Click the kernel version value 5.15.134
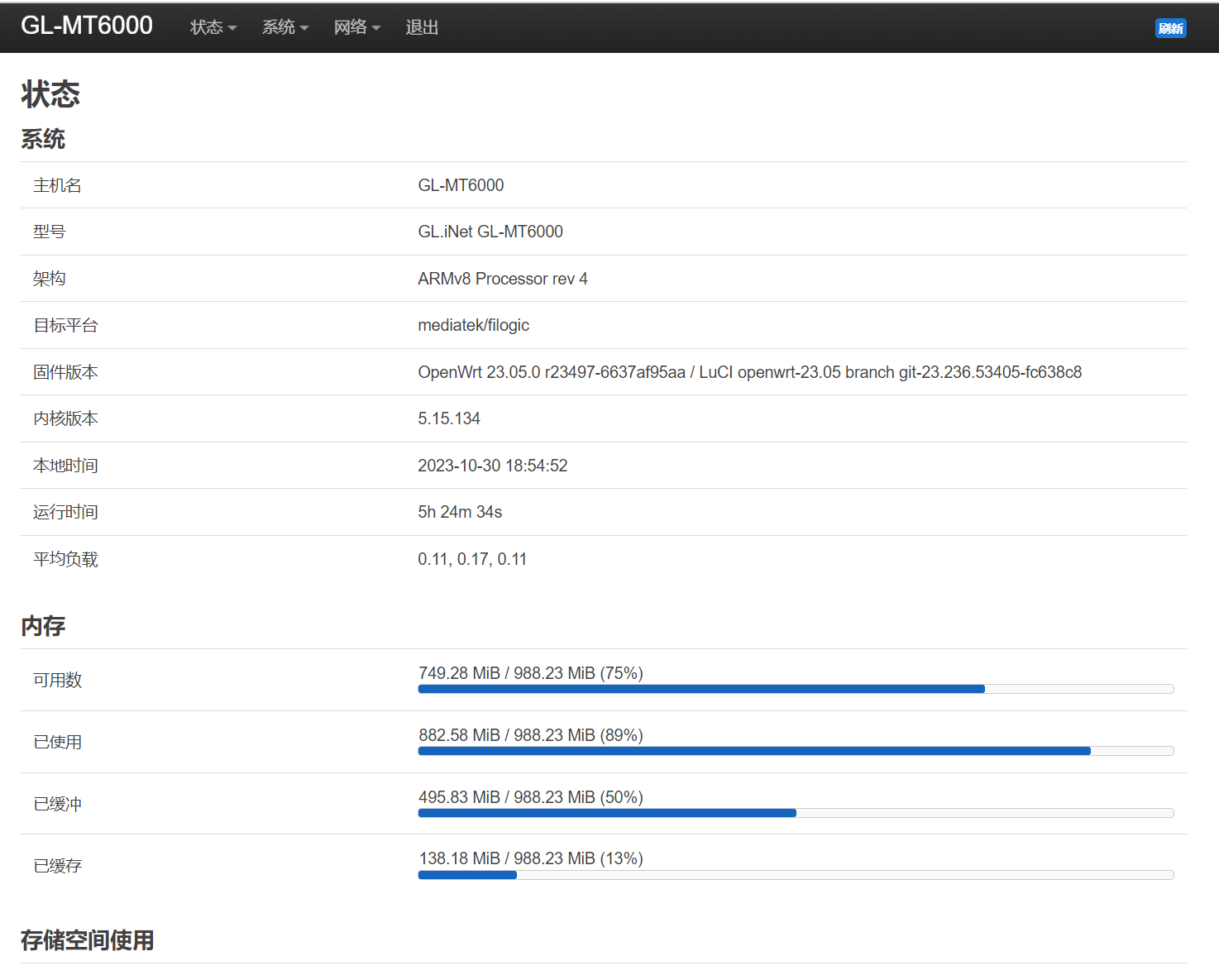1219x980 pixels. pos(448,418)
